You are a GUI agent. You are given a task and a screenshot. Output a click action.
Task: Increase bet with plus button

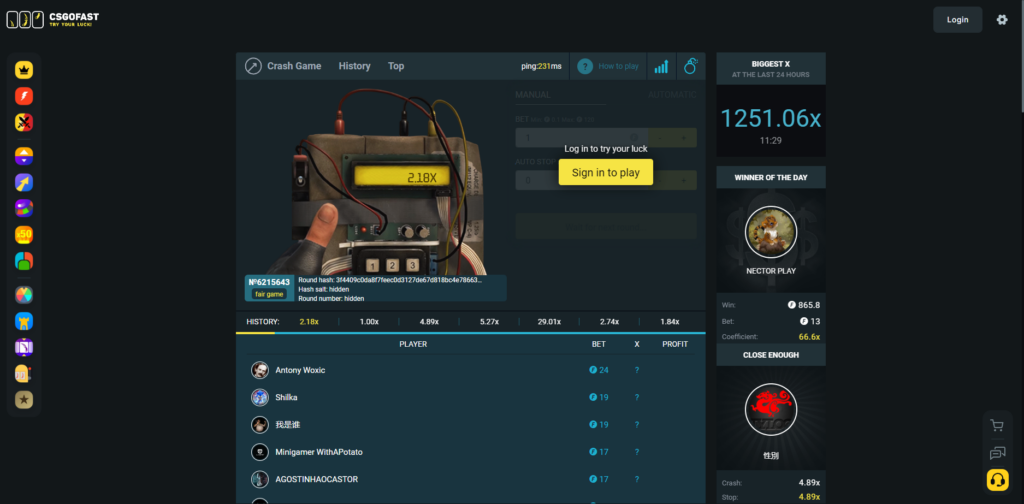tap(684, 138)
